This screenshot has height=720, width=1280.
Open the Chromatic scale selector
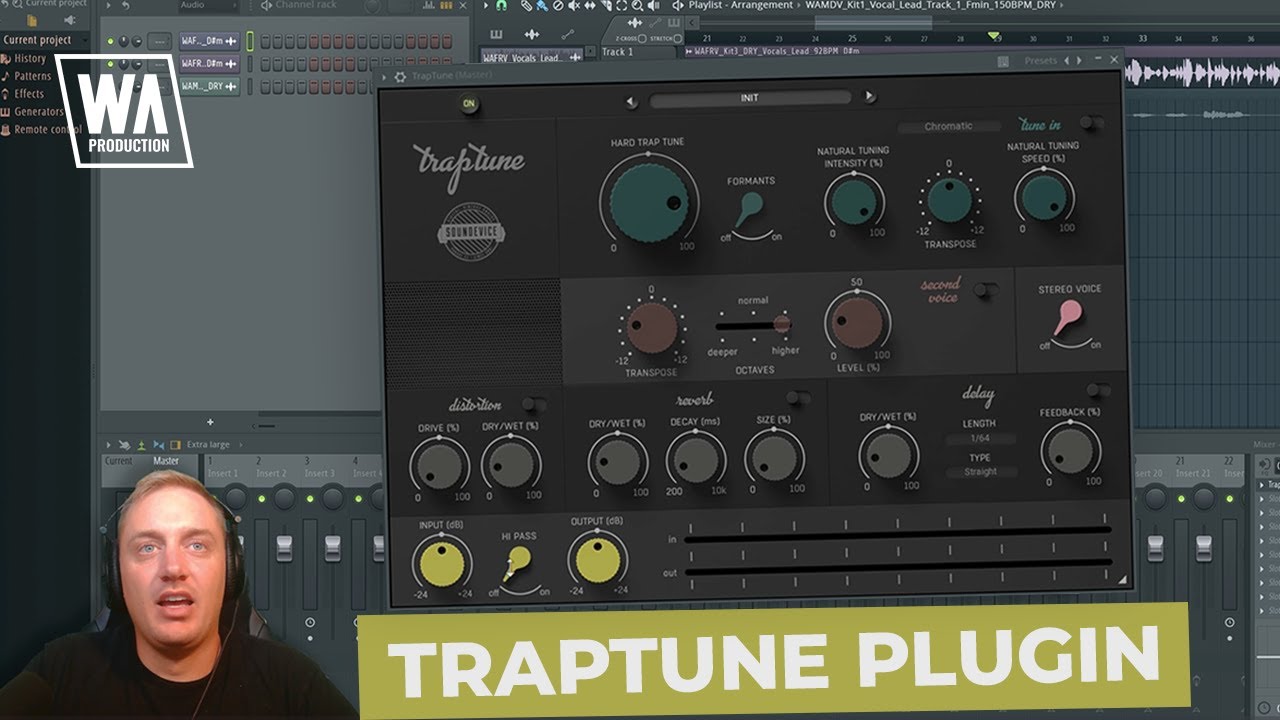tap(948, 126)
